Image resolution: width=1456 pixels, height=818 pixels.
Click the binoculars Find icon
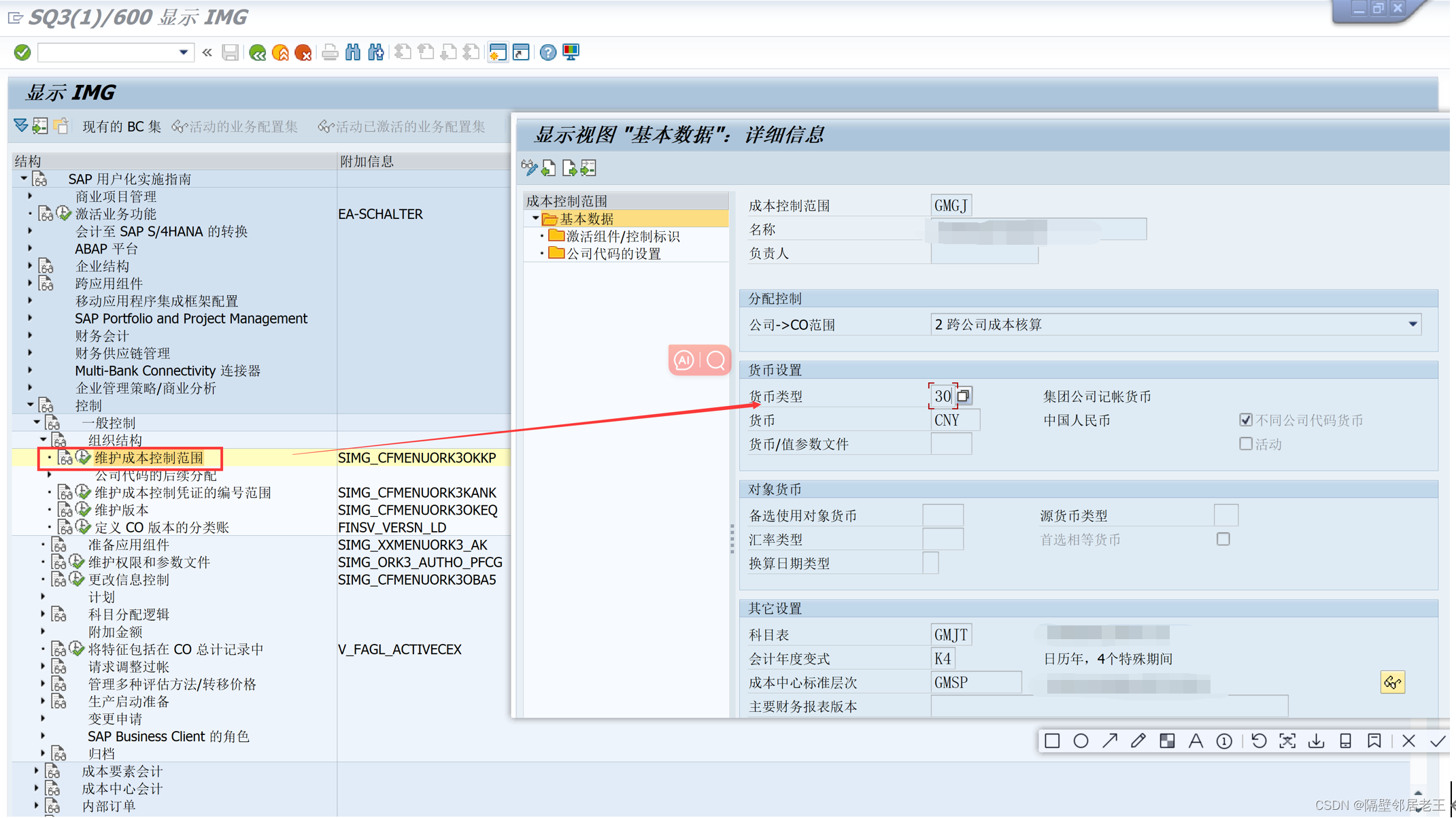[353, 52]
